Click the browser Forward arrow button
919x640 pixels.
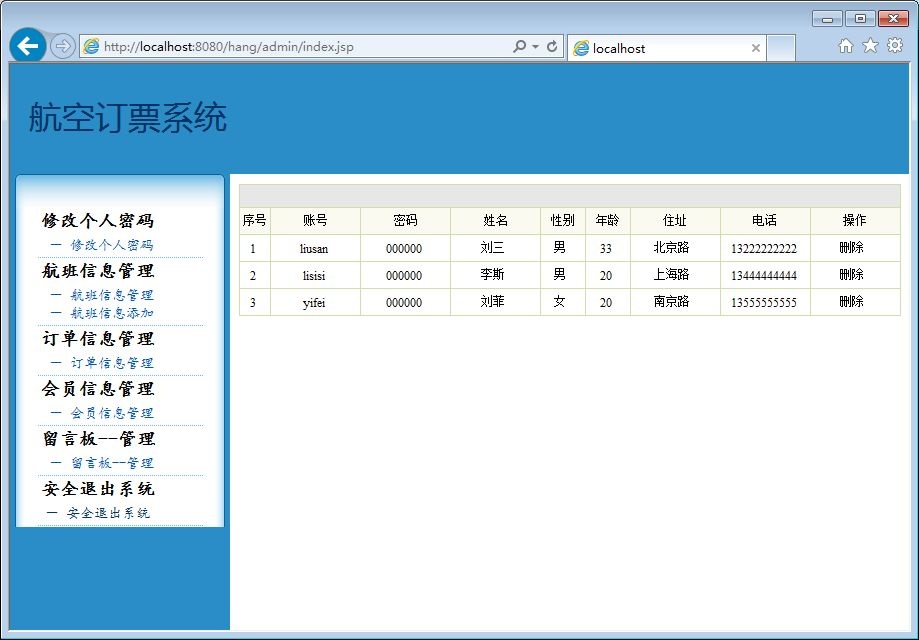[62, 46]
